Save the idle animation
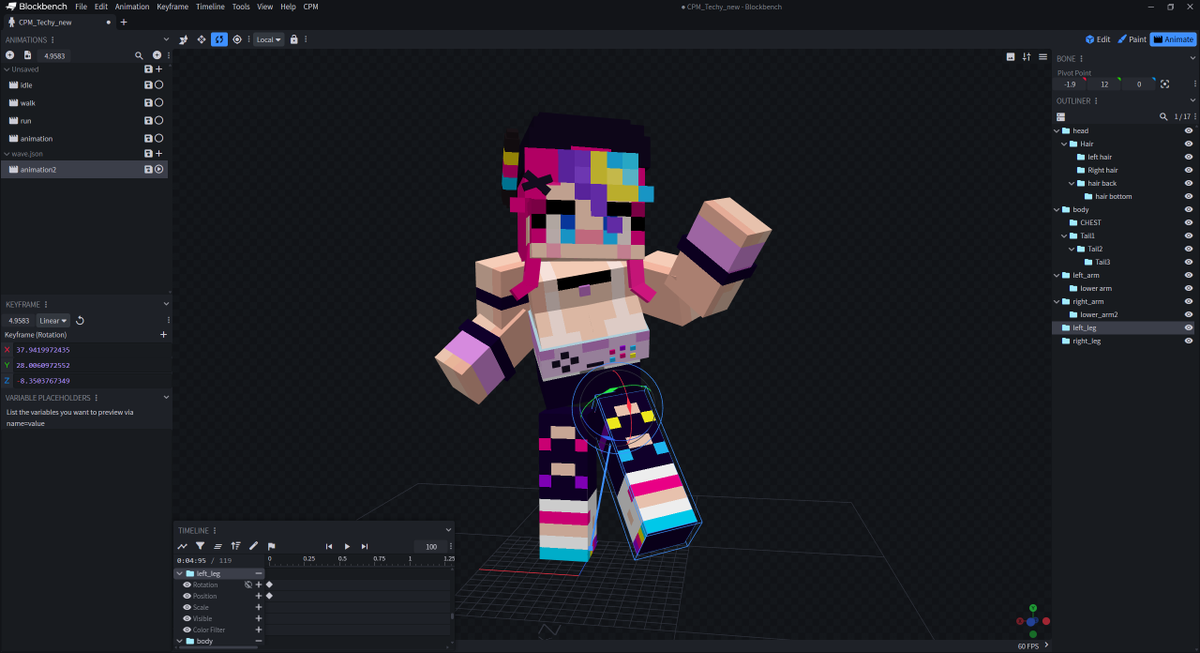Image resolution: width=1200 pixels, height=653 pixels. tap(148, 85)
